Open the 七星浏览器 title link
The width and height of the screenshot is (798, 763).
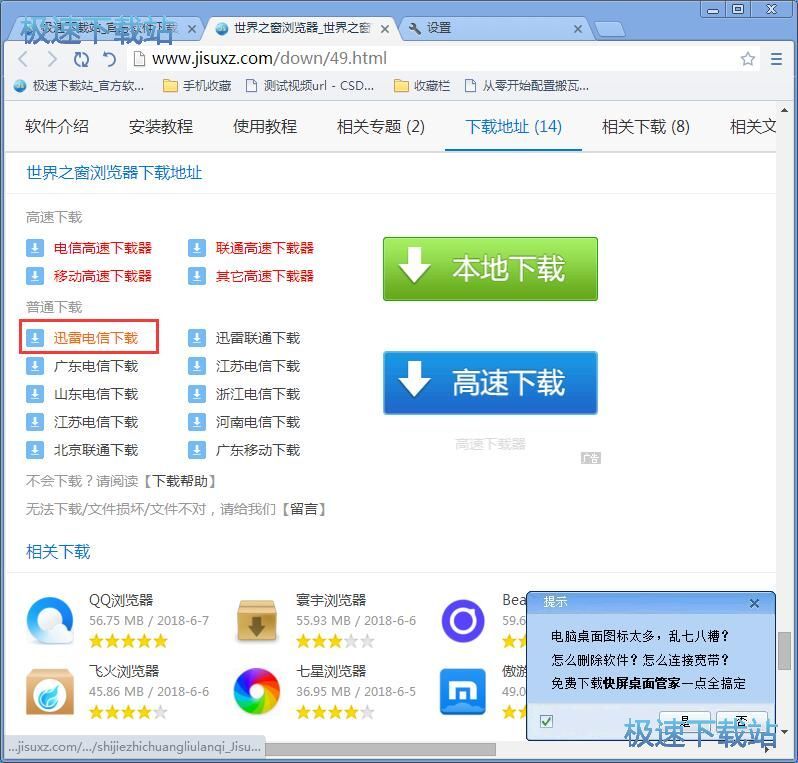pyautogui.click(x=331, y=671)
